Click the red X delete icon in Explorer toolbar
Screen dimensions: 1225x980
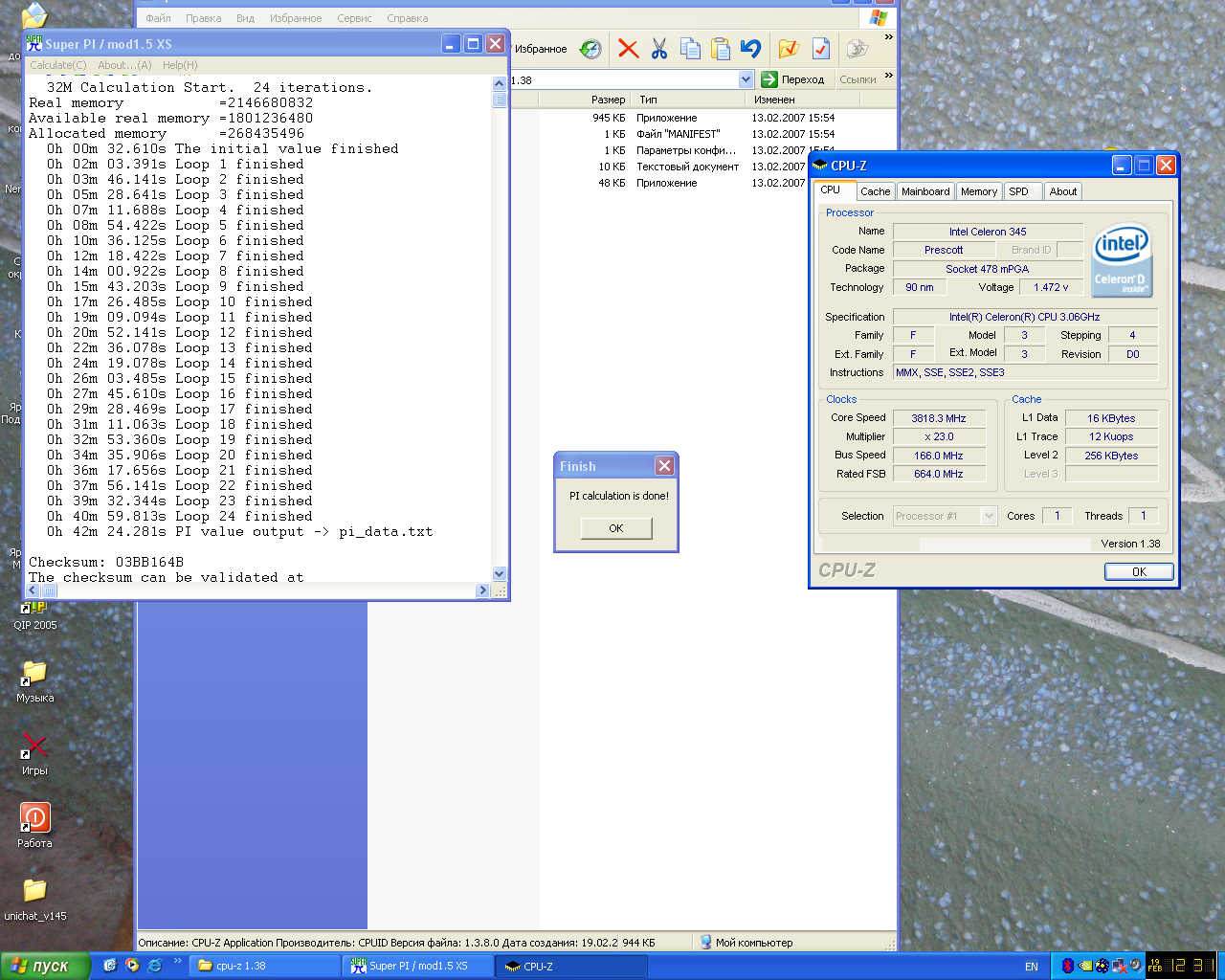point(628,49)
